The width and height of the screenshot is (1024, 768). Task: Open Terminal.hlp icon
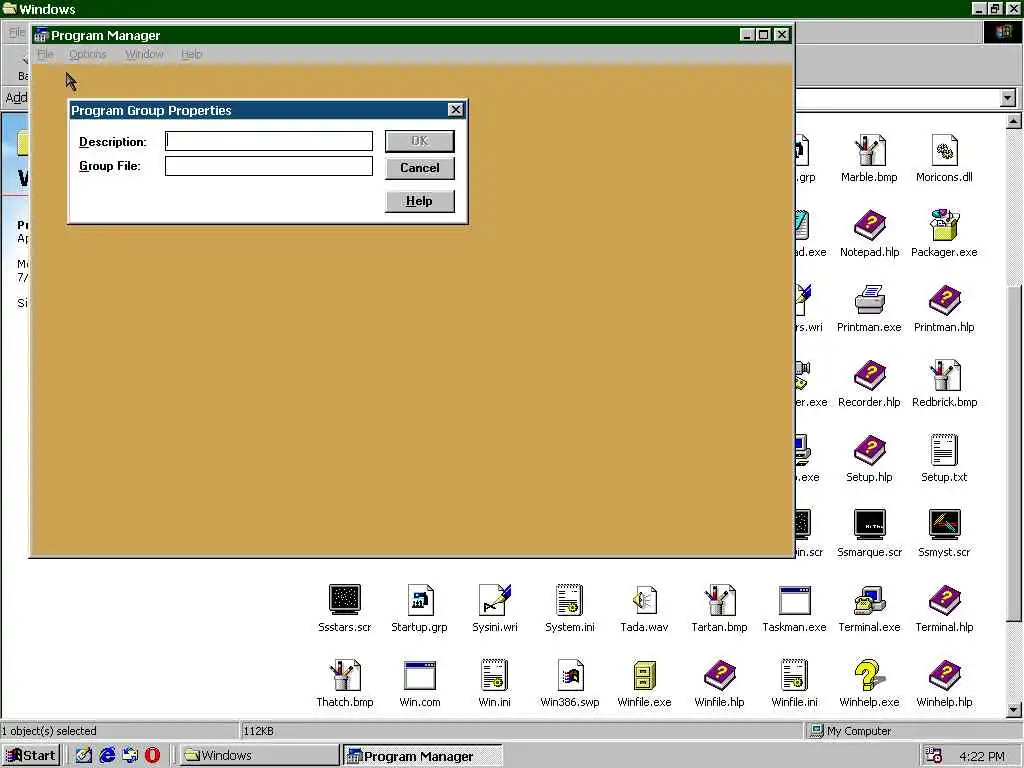tap(944, 600)
